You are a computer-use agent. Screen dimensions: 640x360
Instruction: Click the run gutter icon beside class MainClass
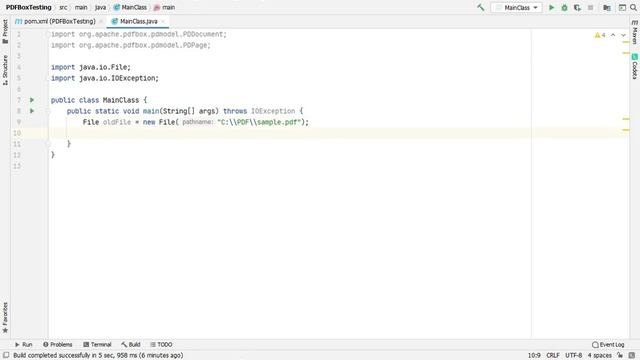32,100
